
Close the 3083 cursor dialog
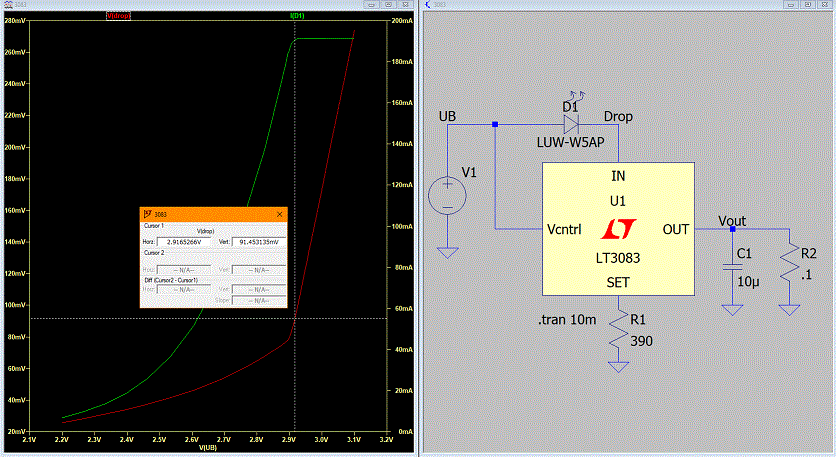[x=279, y=214]
